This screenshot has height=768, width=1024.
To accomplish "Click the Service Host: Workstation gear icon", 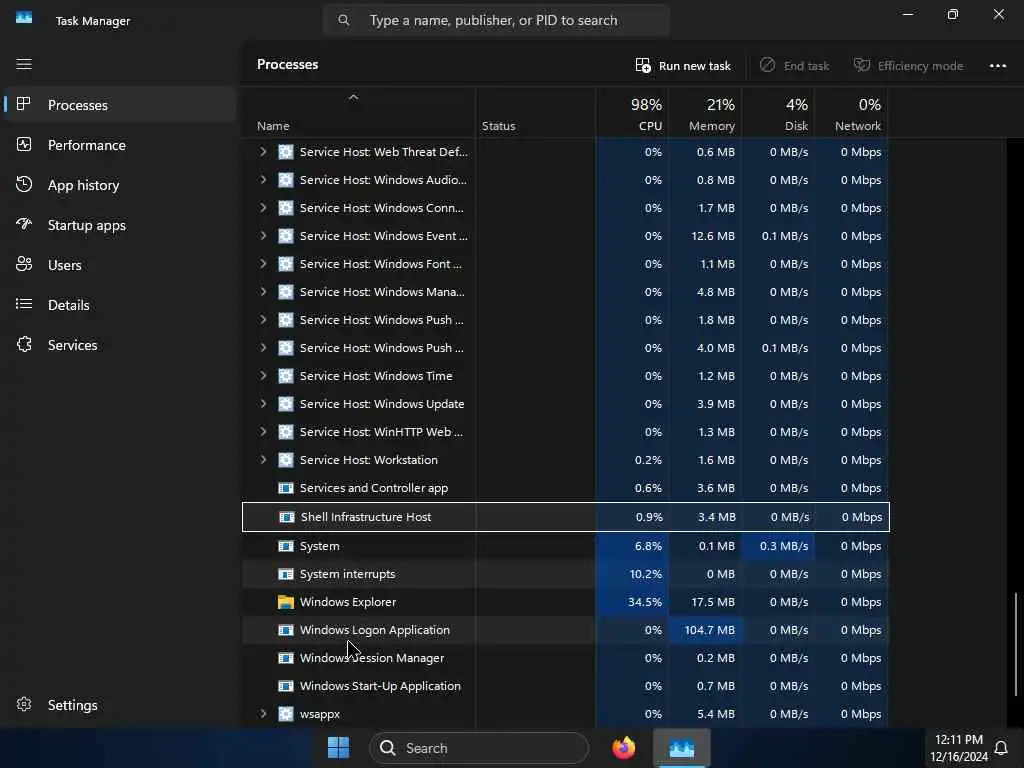I will 285,460.
